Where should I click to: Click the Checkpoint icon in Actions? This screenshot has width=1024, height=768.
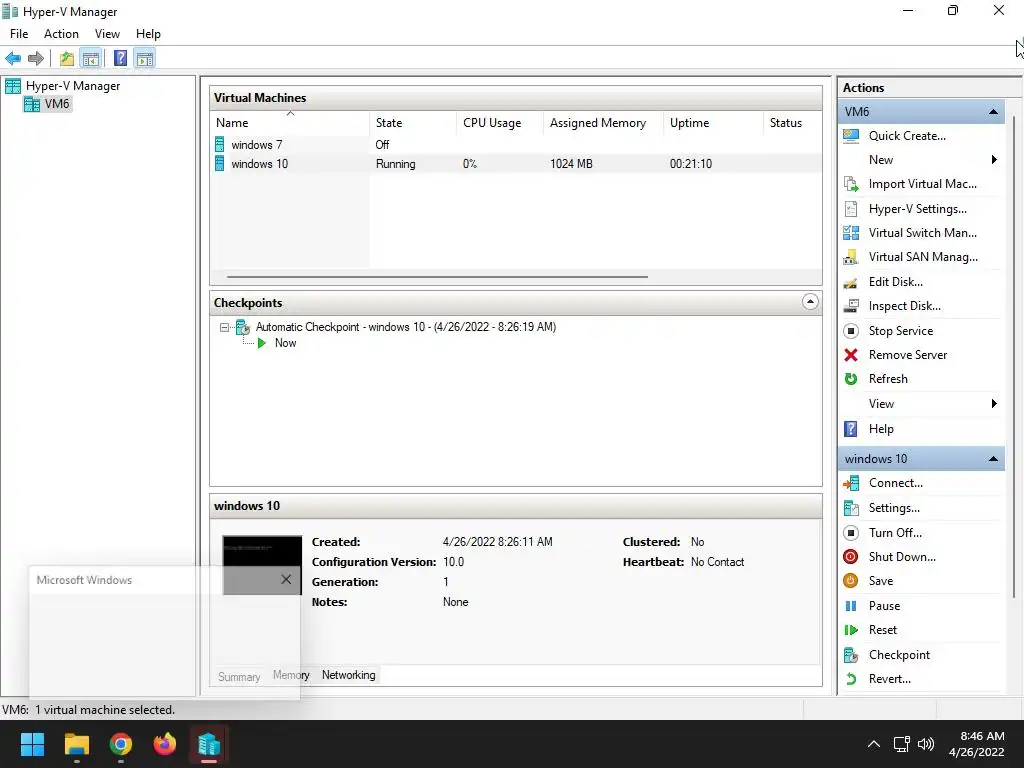pyautogui.click(x=851, y=655)
